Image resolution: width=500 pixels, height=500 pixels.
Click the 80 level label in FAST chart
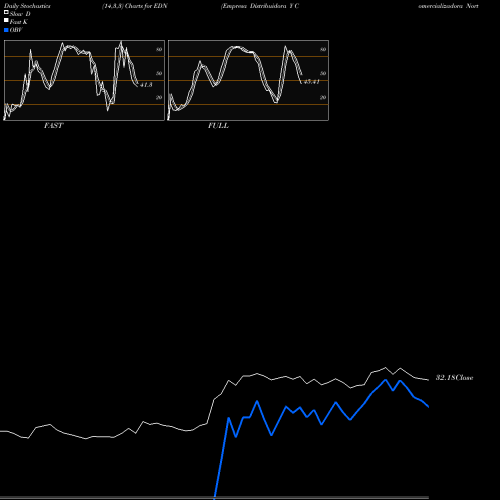(x=159, y=49)
